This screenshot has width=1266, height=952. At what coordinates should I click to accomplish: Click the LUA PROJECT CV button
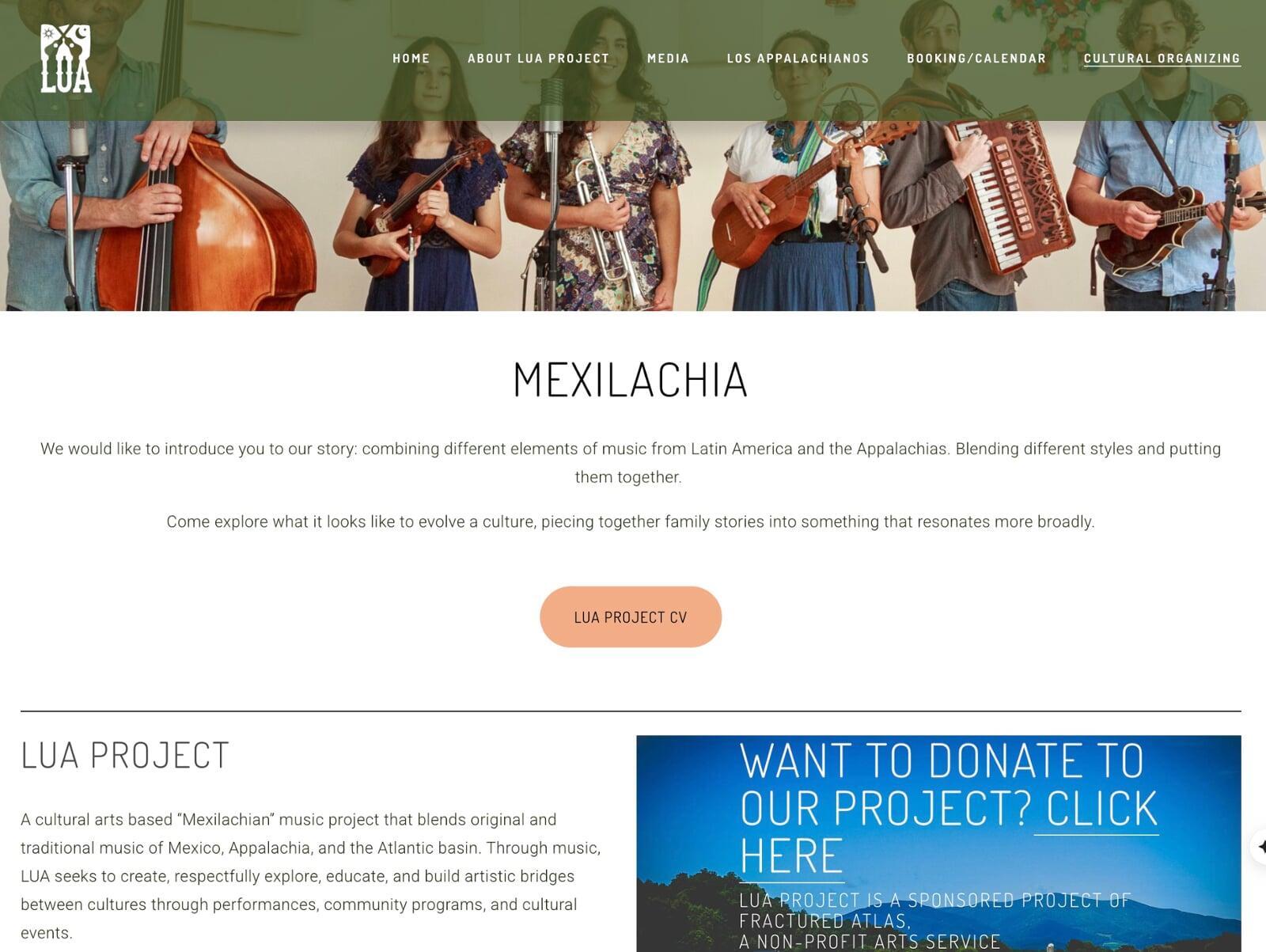pyautogui.click(x=631, y=617)
